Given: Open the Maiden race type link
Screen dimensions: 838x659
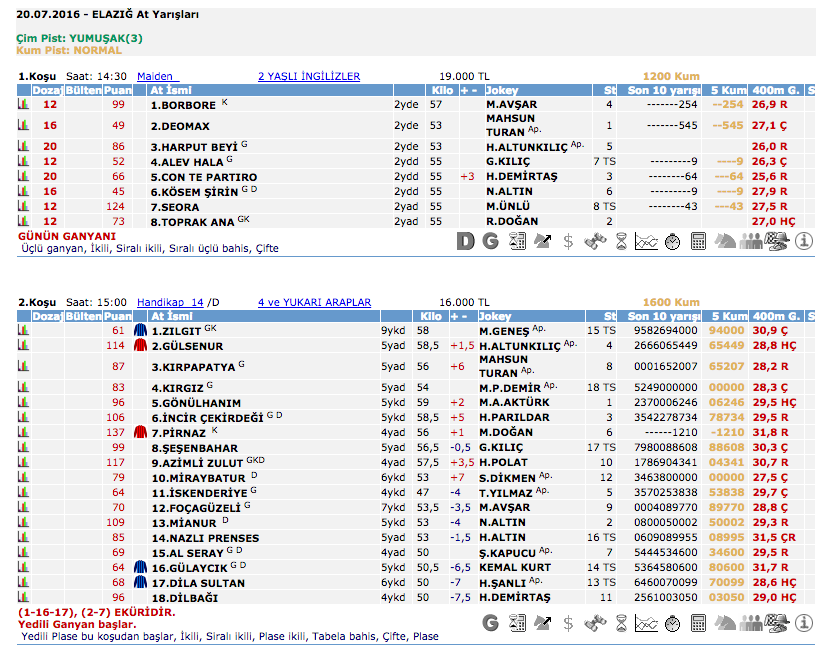Looking at the screenshot, I should [x=156, y=76].
